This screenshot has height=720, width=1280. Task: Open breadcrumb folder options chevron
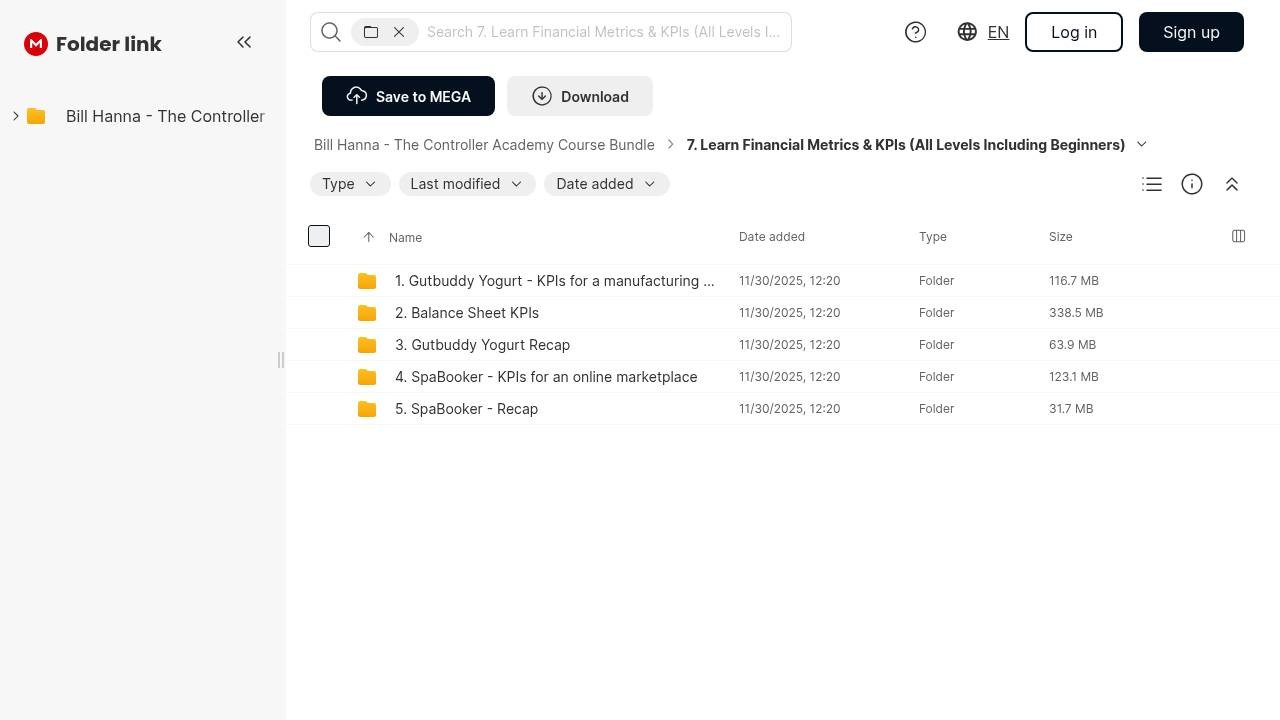coord(1141,144)
